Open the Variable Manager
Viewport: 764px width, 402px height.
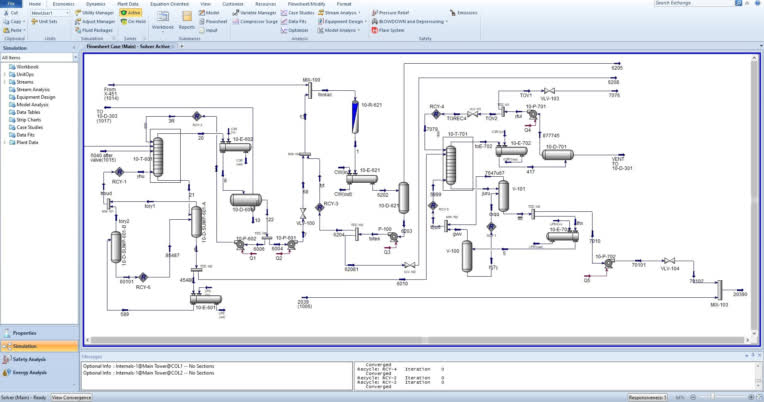click(254, 13)
